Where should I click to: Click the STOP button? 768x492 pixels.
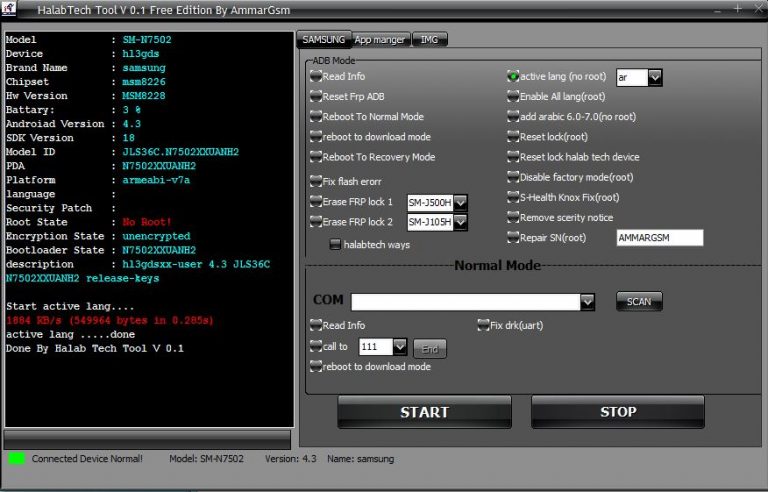coord(618,412)
